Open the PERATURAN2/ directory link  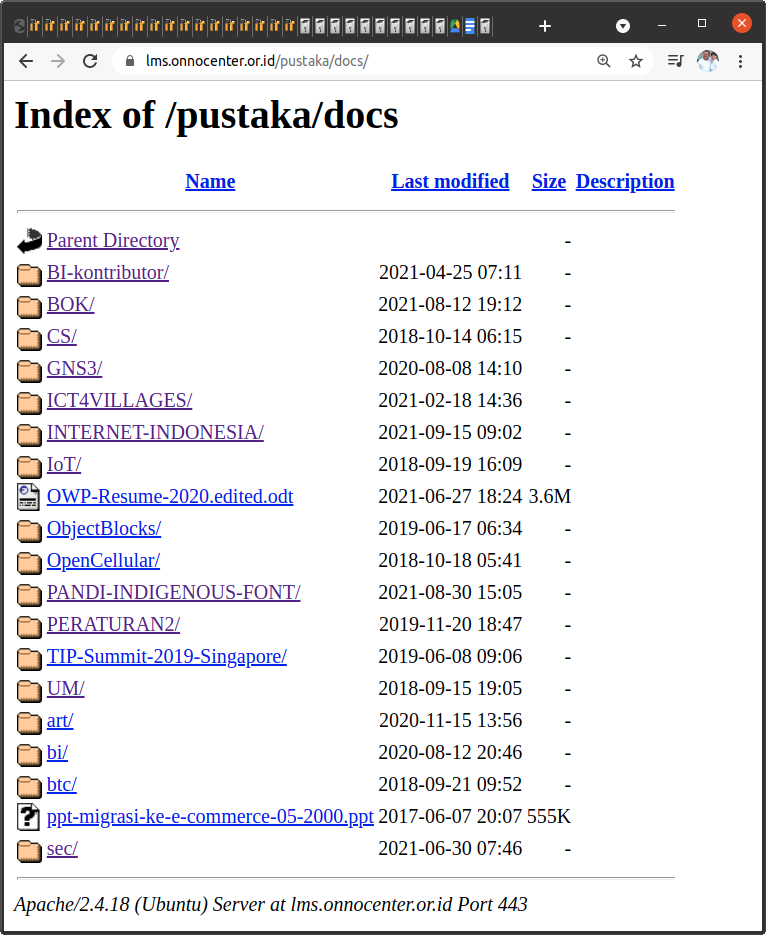[113, 624]
